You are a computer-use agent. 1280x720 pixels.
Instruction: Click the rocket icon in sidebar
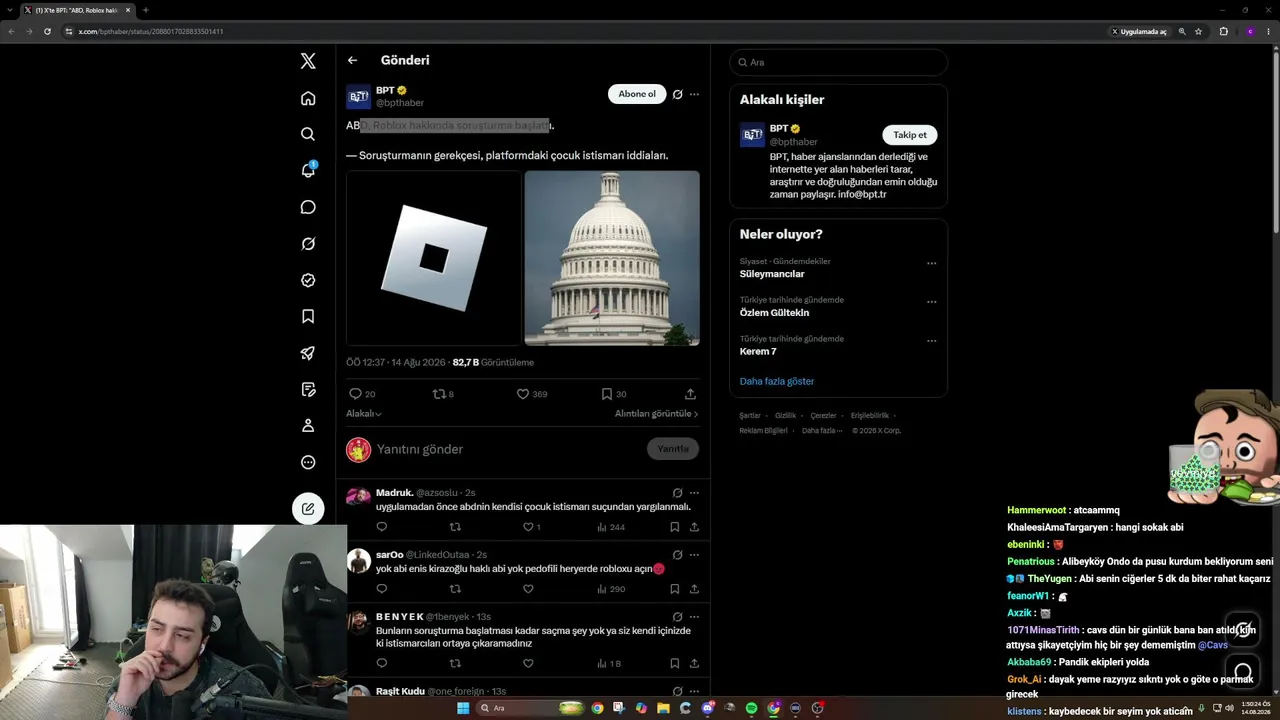click(x=308, y=353)
